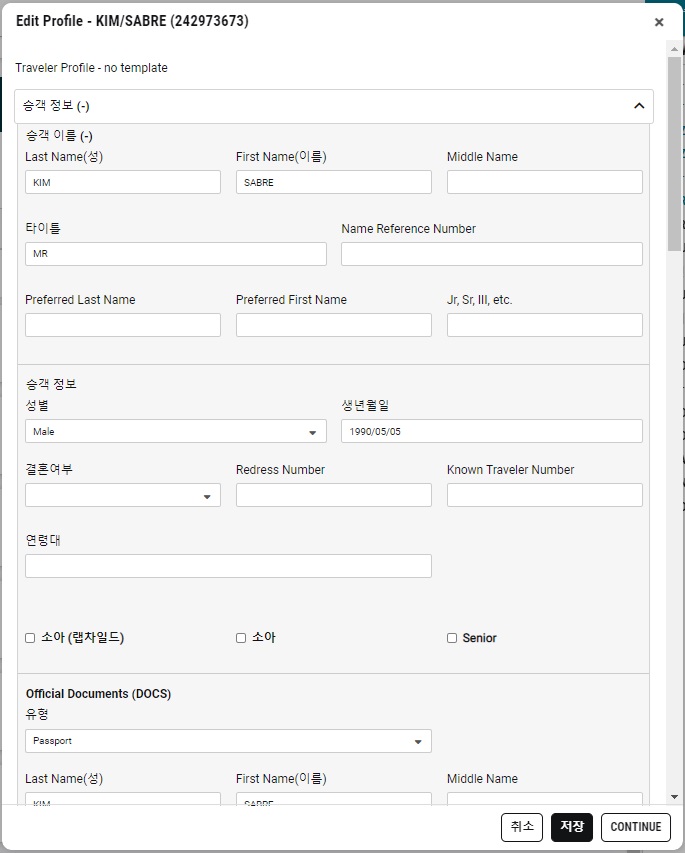
Task: Click the Preferred First Name field
Action: [x=334, y=325]
